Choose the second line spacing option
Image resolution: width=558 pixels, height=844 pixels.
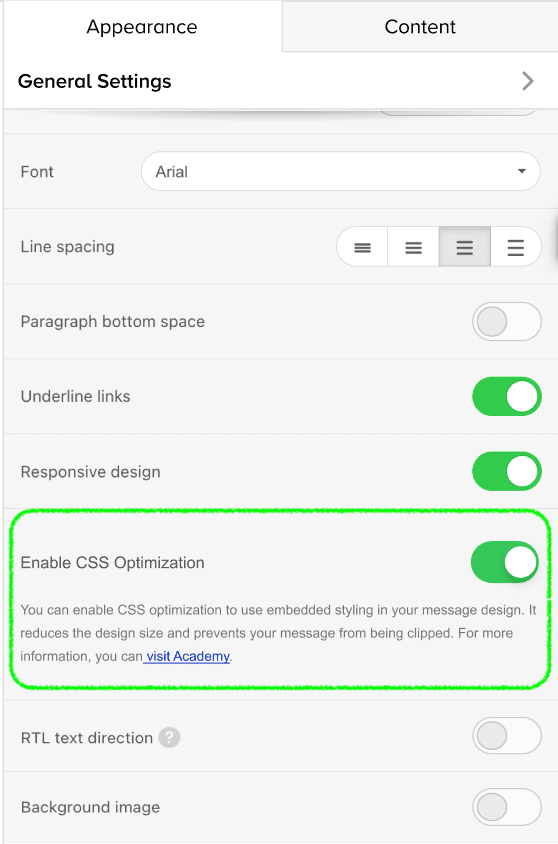(x=413, y=247)
